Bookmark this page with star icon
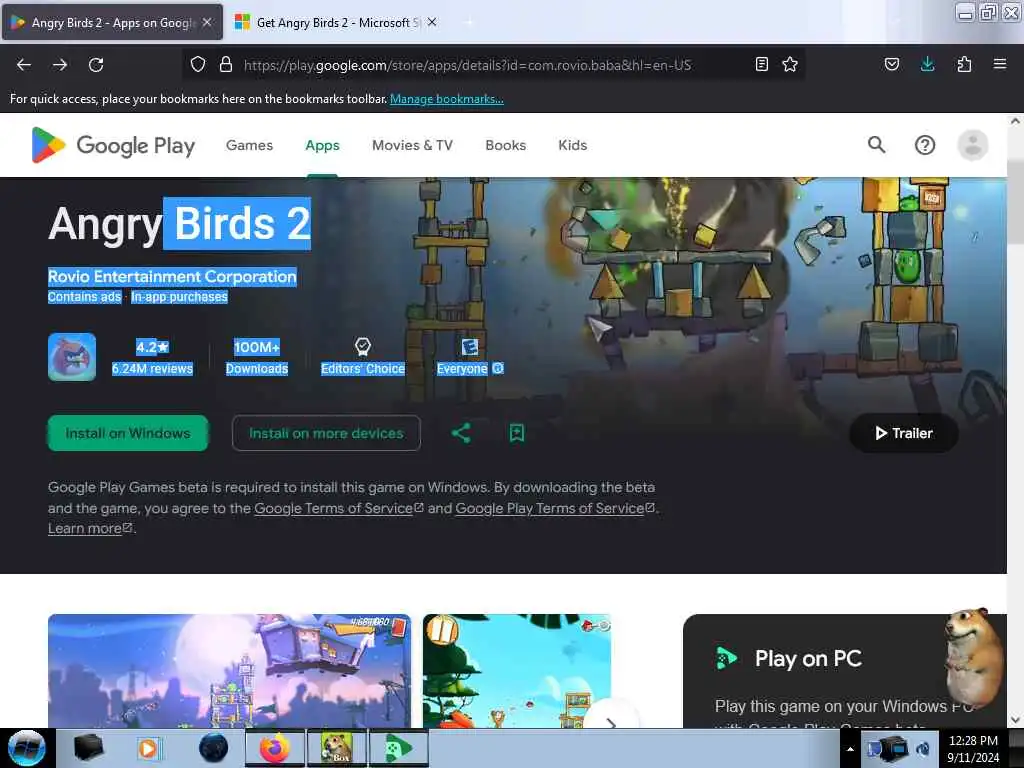 coord(790,64)
